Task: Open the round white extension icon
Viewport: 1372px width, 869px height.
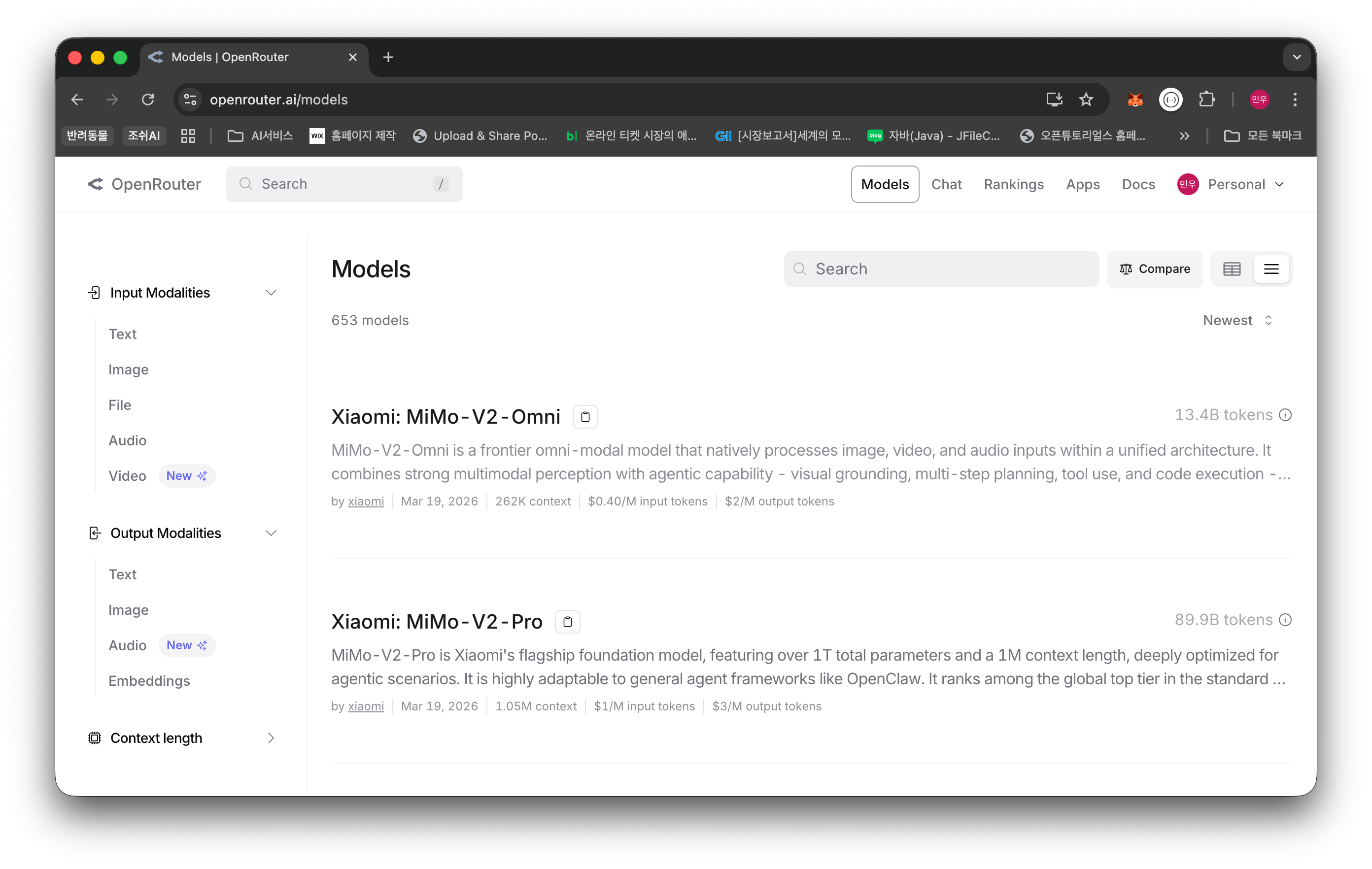Action: click(x=1171, y=100)
